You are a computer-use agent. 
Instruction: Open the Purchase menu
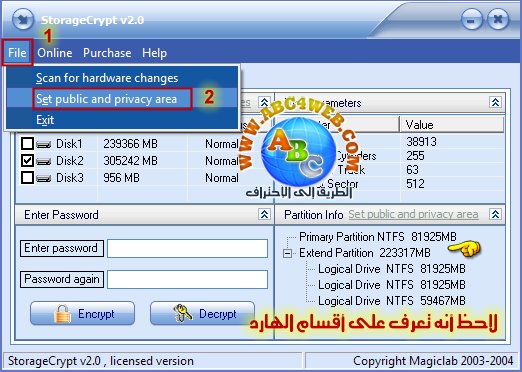(x=107, y=53)
